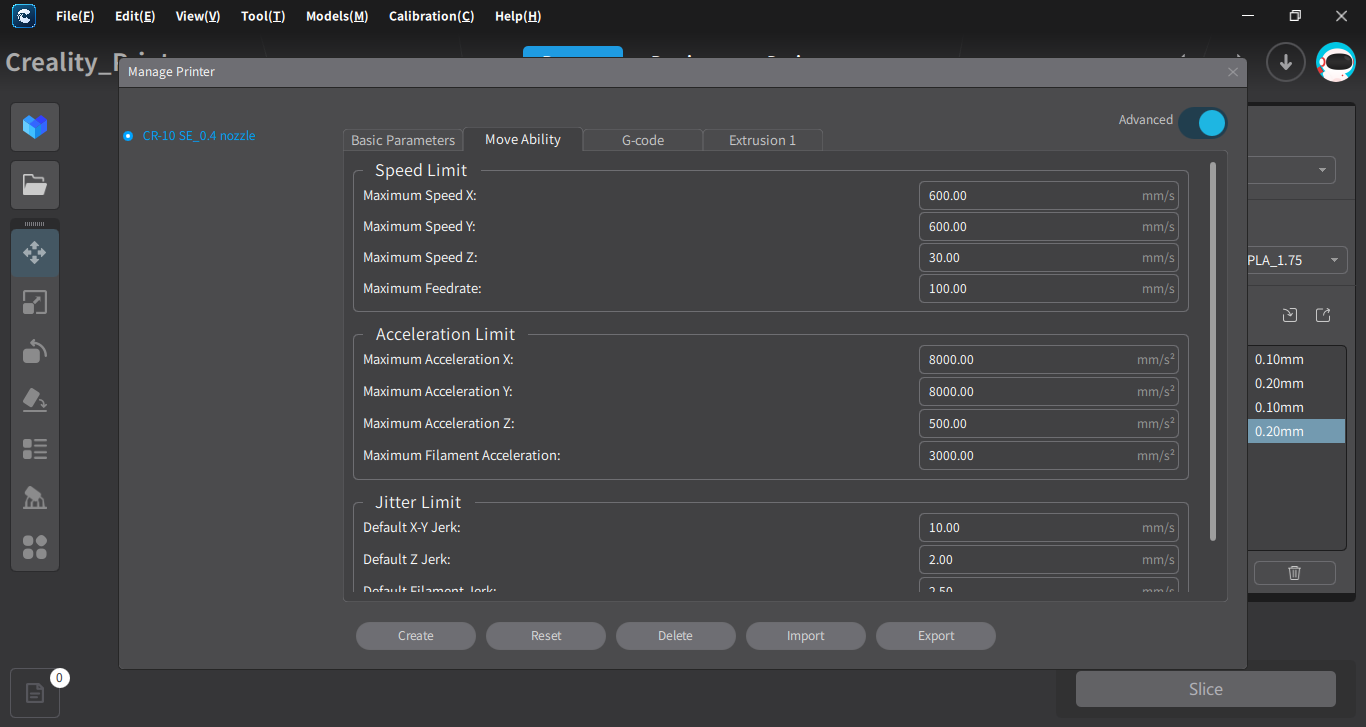Open the document icon with 0 badge
Screen dimensions: 1366x727
(35, 693)
